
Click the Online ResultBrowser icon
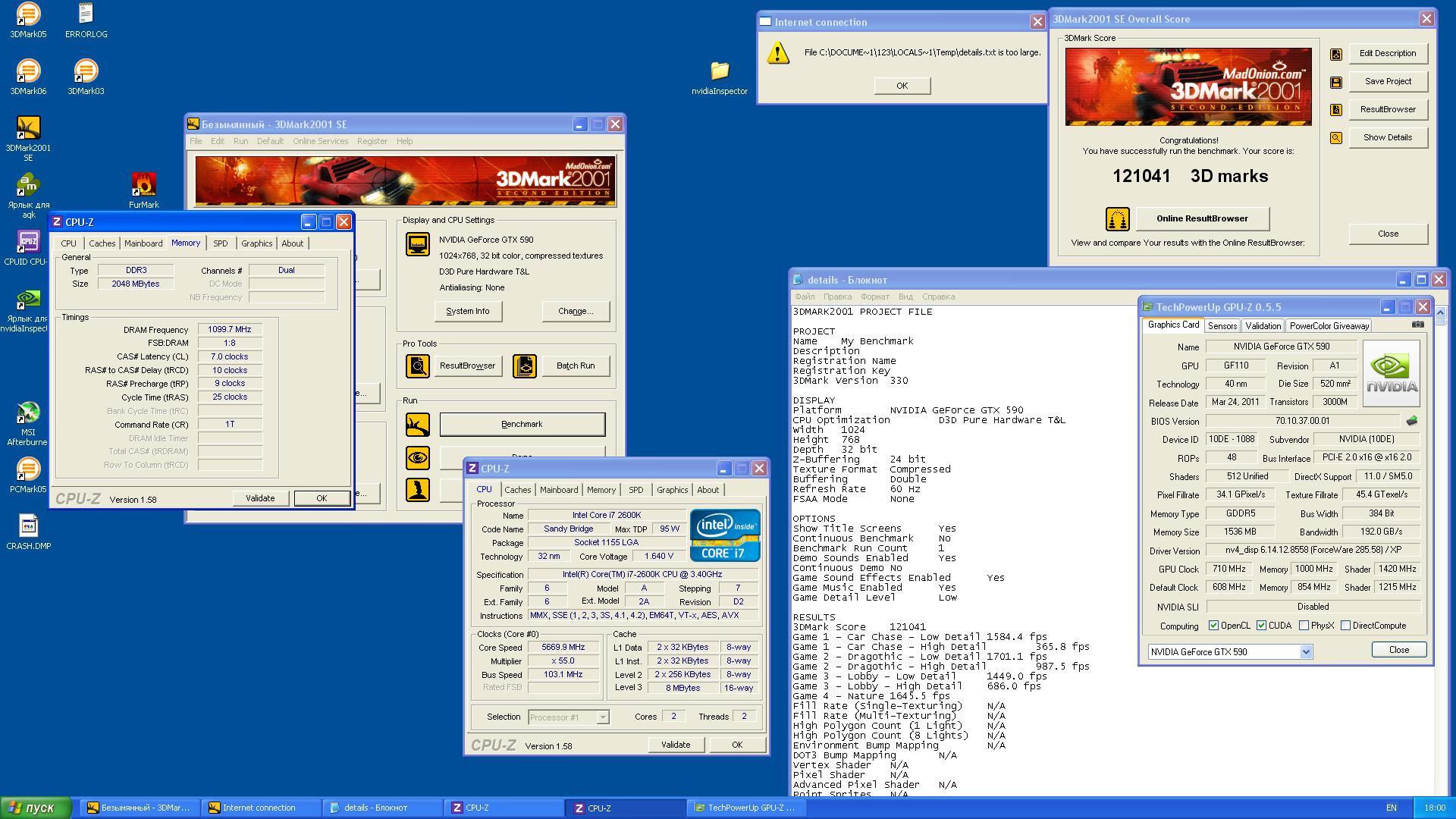click(1118, 219)
